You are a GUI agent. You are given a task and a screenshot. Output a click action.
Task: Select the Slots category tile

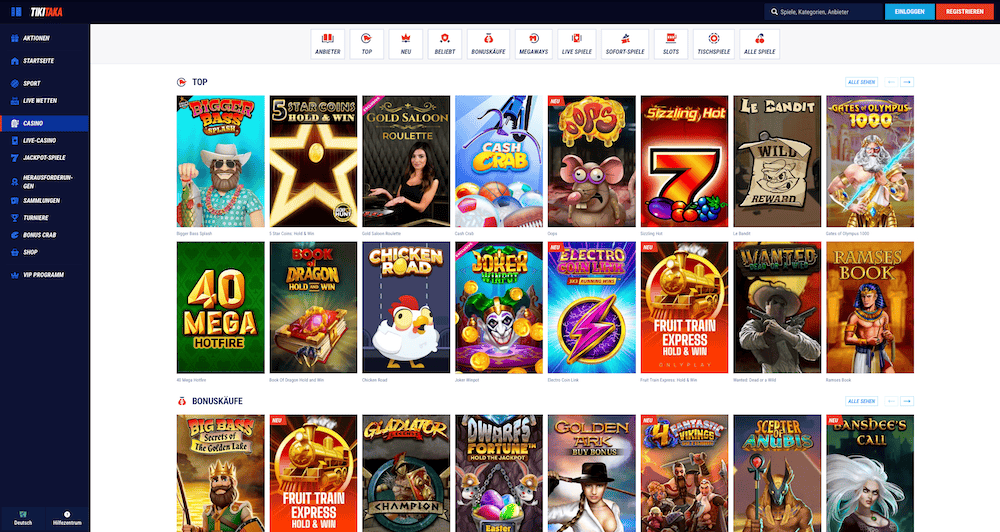pos(671,44)
